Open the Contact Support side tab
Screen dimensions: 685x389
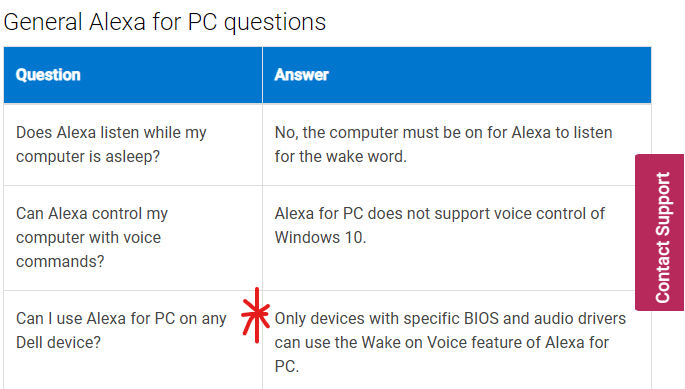coord(659,233)
